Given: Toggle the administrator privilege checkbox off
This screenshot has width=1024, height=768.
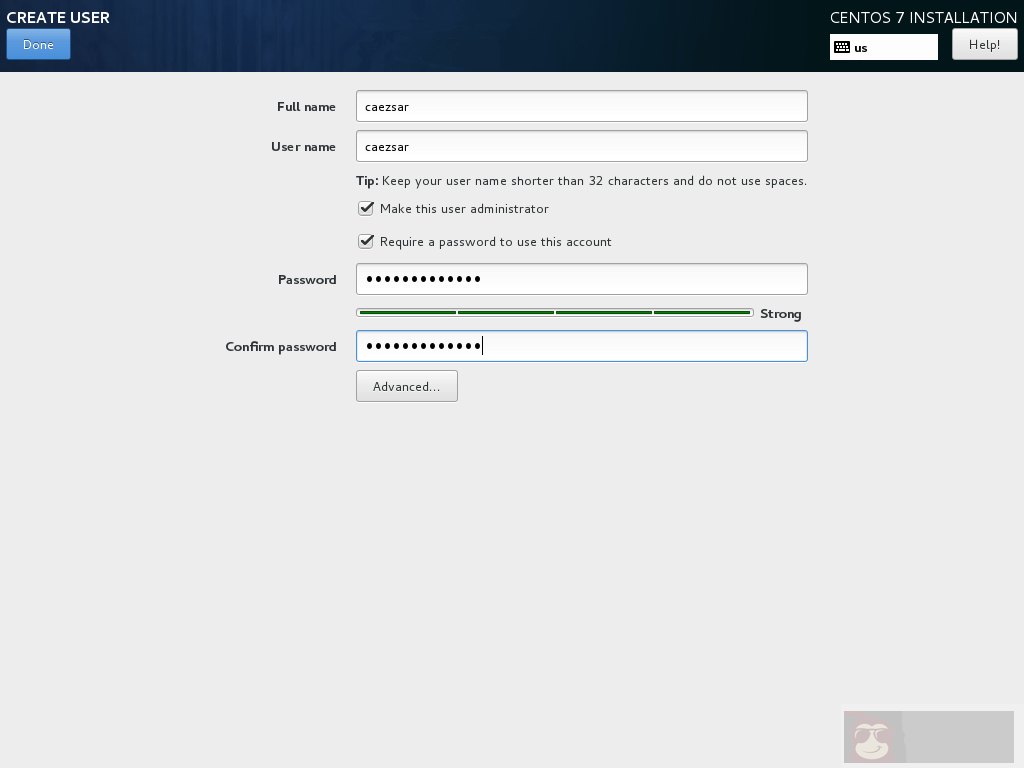Looking at the screenshot, I should (x=366, y=209).
